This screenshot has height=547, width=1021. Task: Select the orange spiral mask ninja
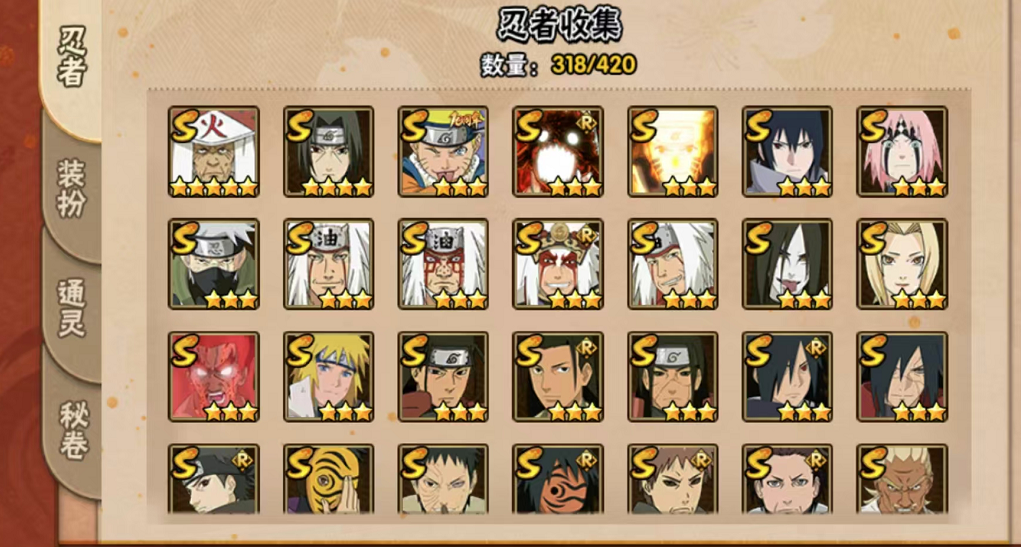click(328, 479)
